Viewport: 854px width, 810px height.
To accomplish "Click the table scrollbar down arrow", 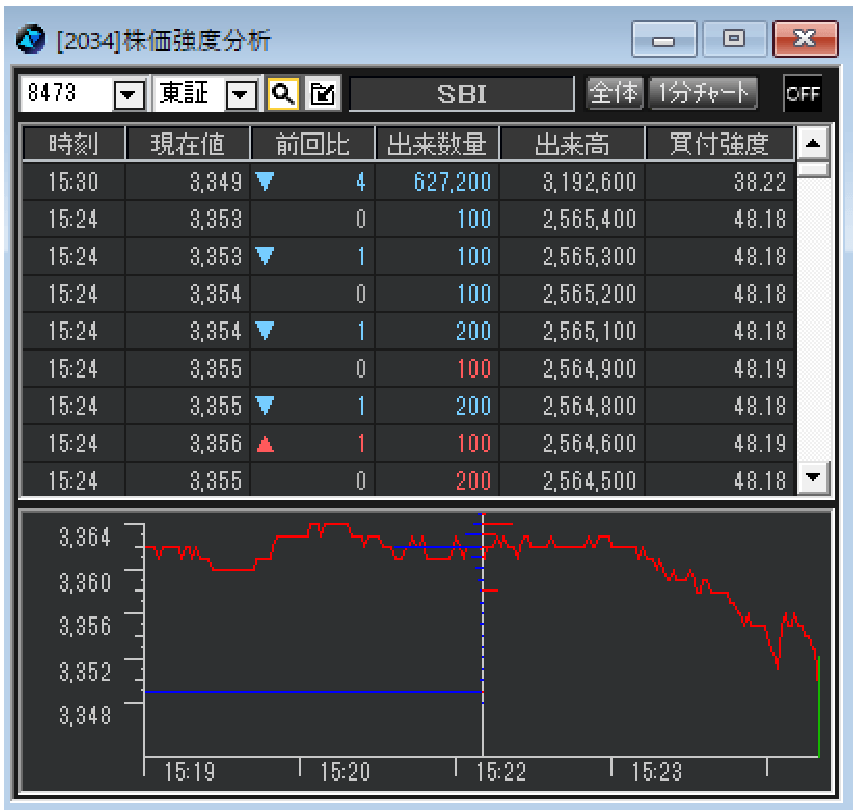I will click(x=813, y=478).
